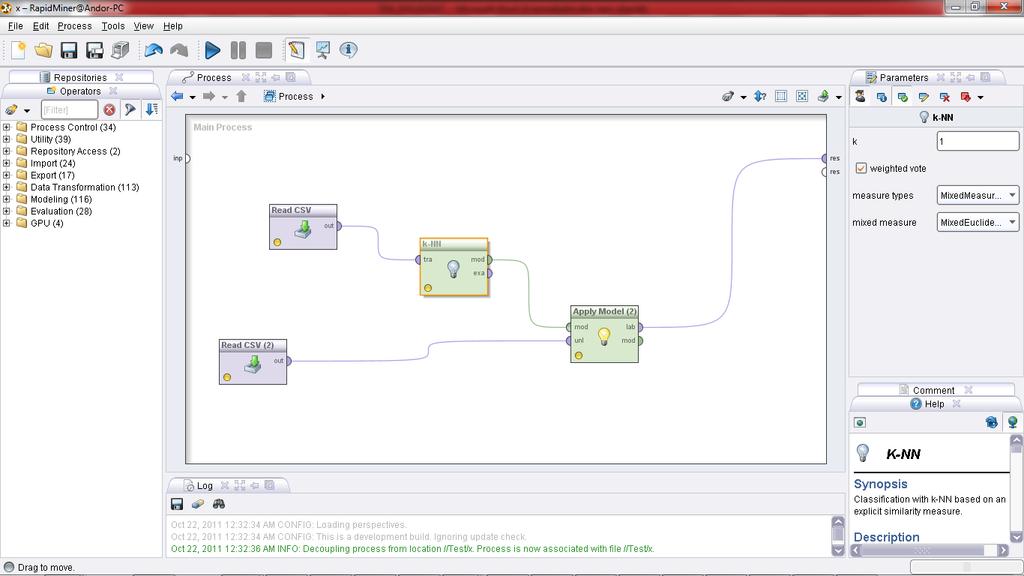Click the operator Filter text field

pyautogui.click(x=69, y=110)
